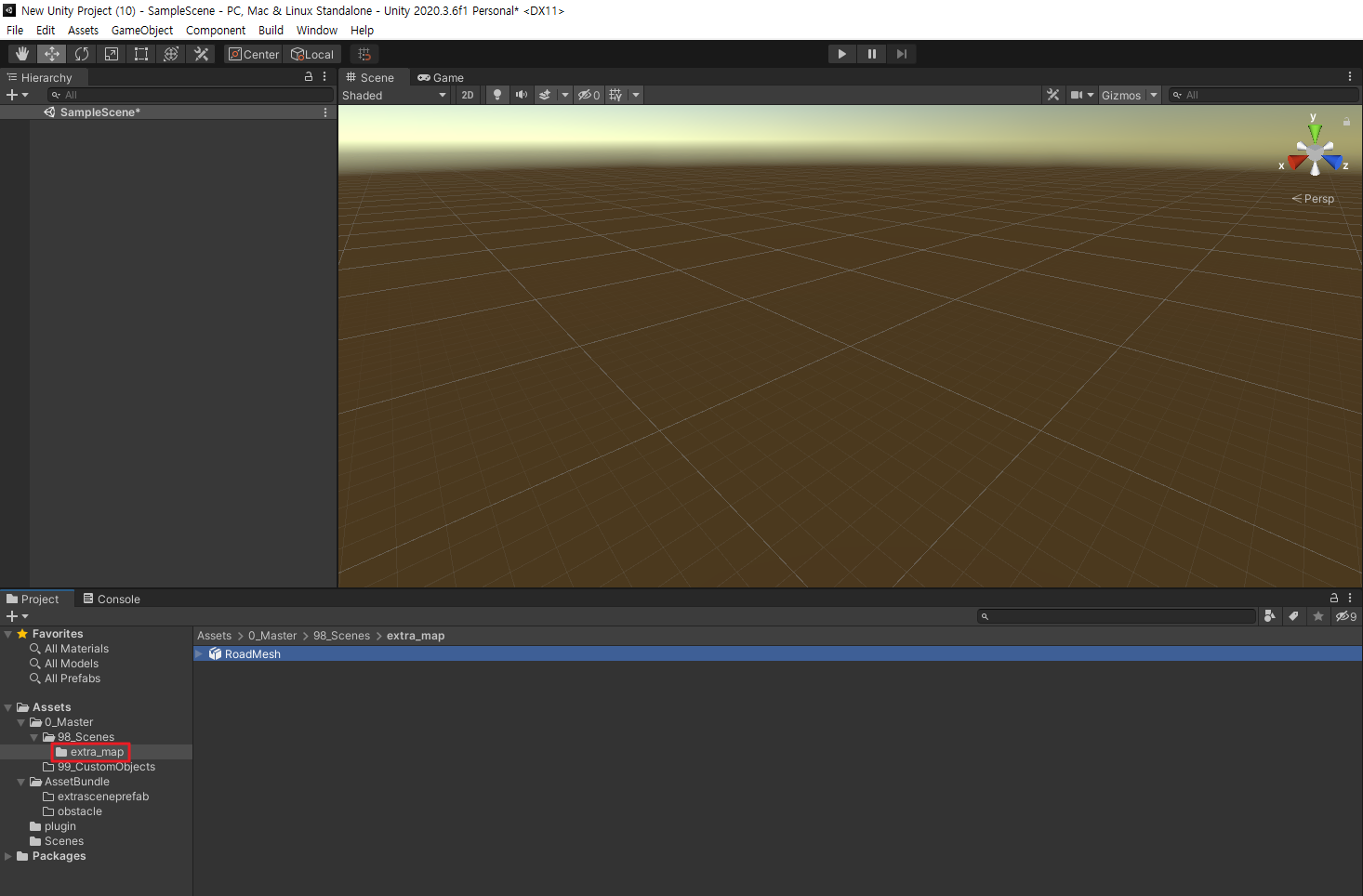
Task: Select the Rotate tool
Action: click(82, 54)
